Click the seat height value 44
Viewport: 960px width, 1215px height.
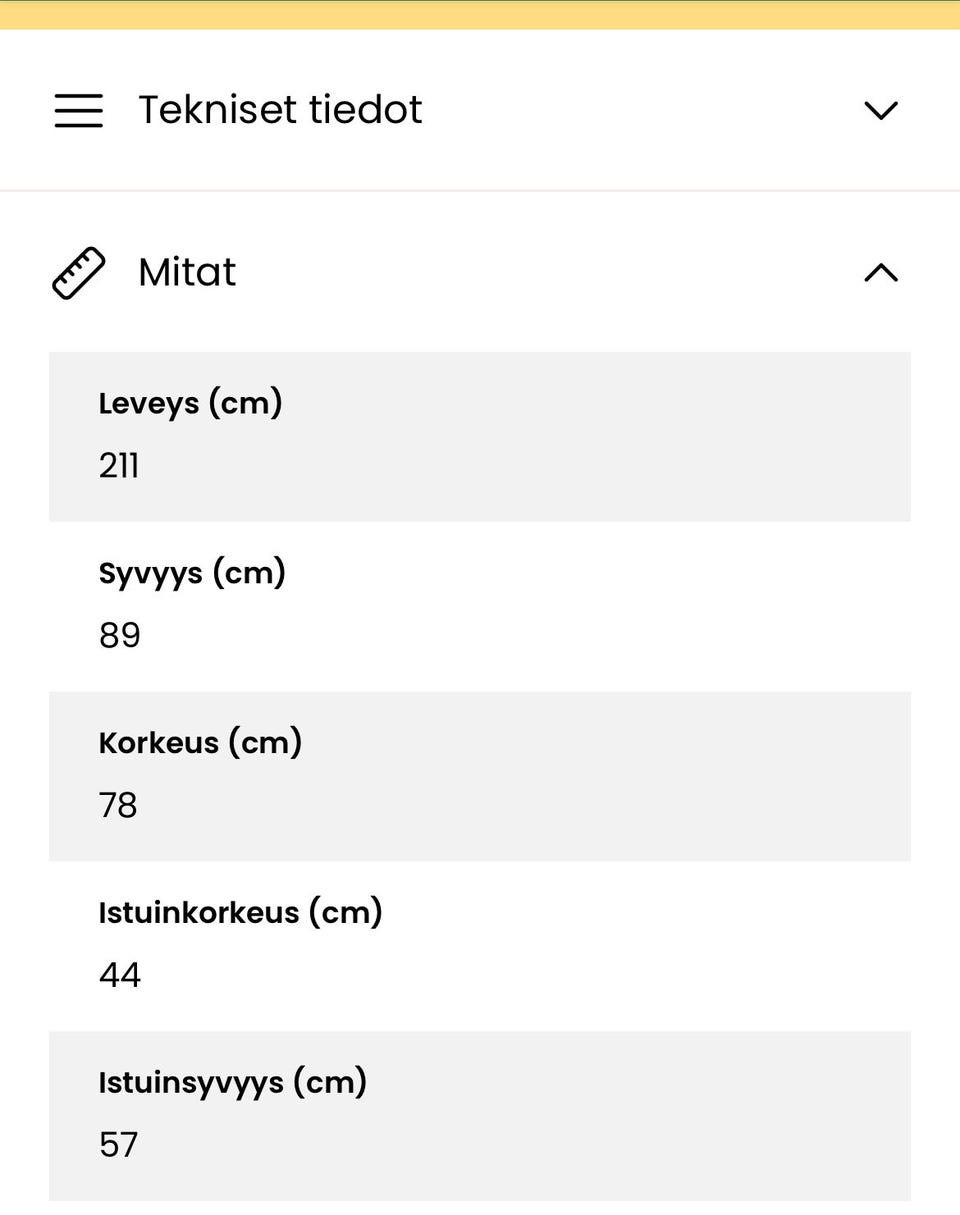tap(120, 976)
